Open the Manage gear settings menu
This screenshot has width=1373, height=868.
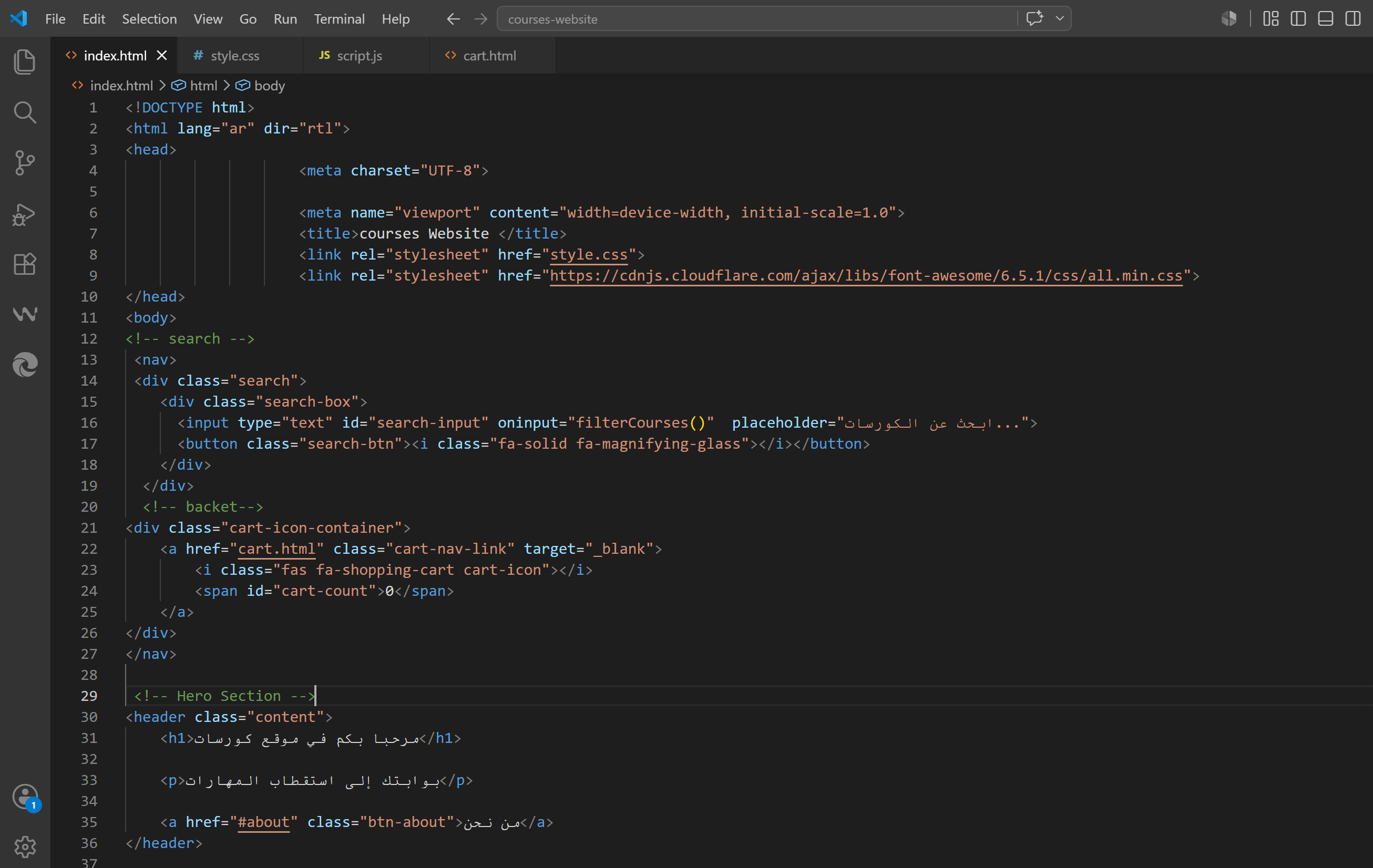(x=25, y=847)
